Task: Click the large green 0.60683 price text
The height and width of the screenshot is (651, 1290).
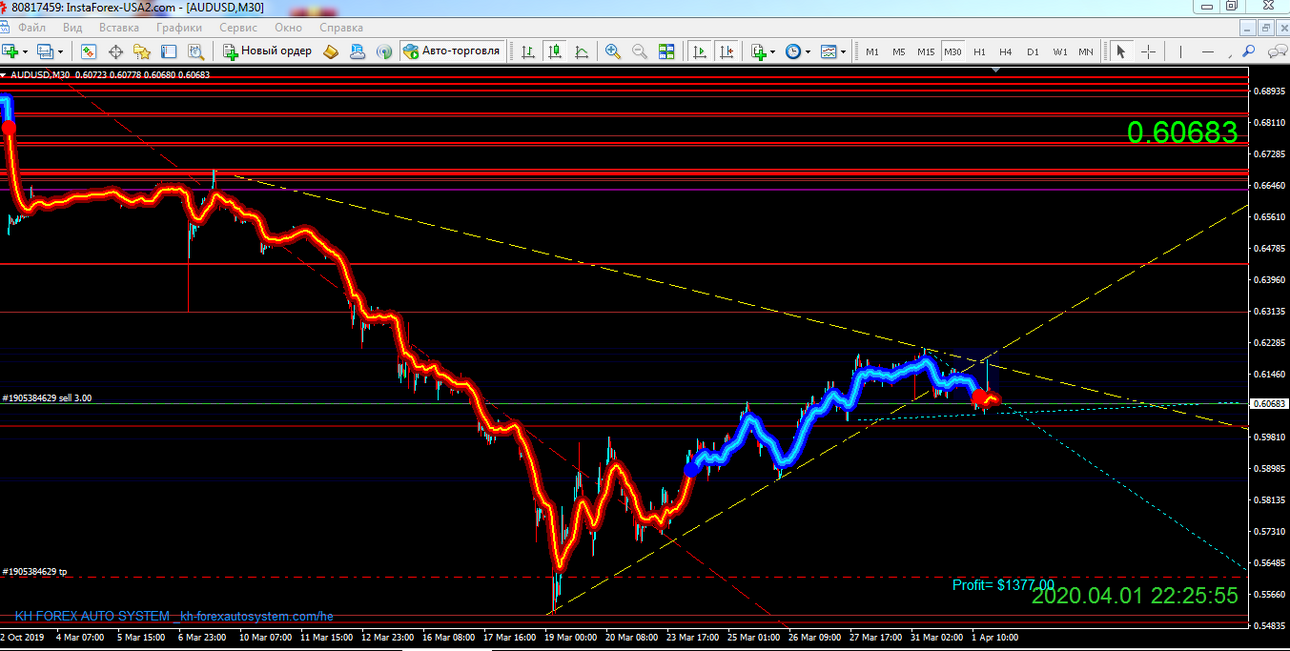Action: coord(1182,132)
